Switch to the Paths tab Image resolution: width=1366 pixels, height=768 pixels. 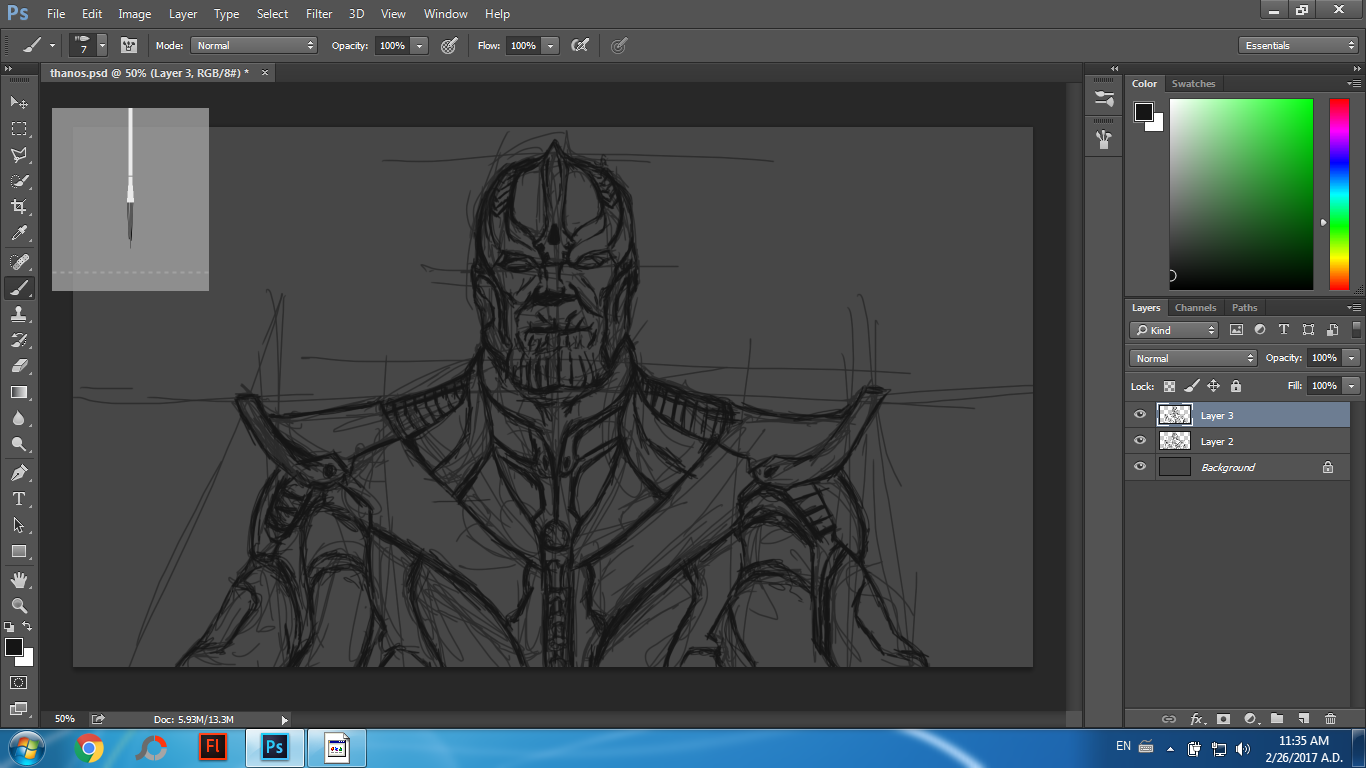(x=1245, y=308)
